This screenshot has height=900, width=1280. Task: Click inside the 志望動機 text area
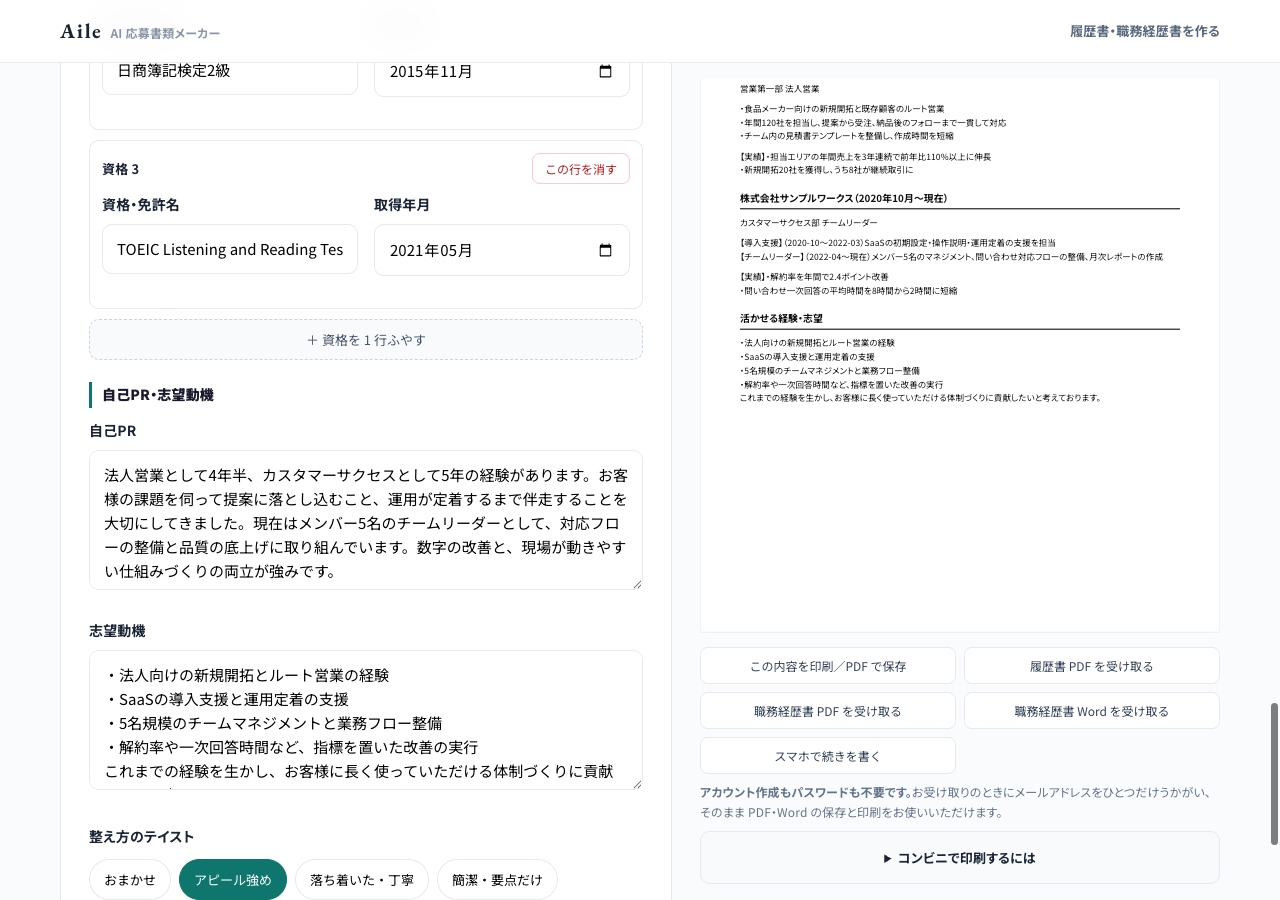(x=366, y=720)
